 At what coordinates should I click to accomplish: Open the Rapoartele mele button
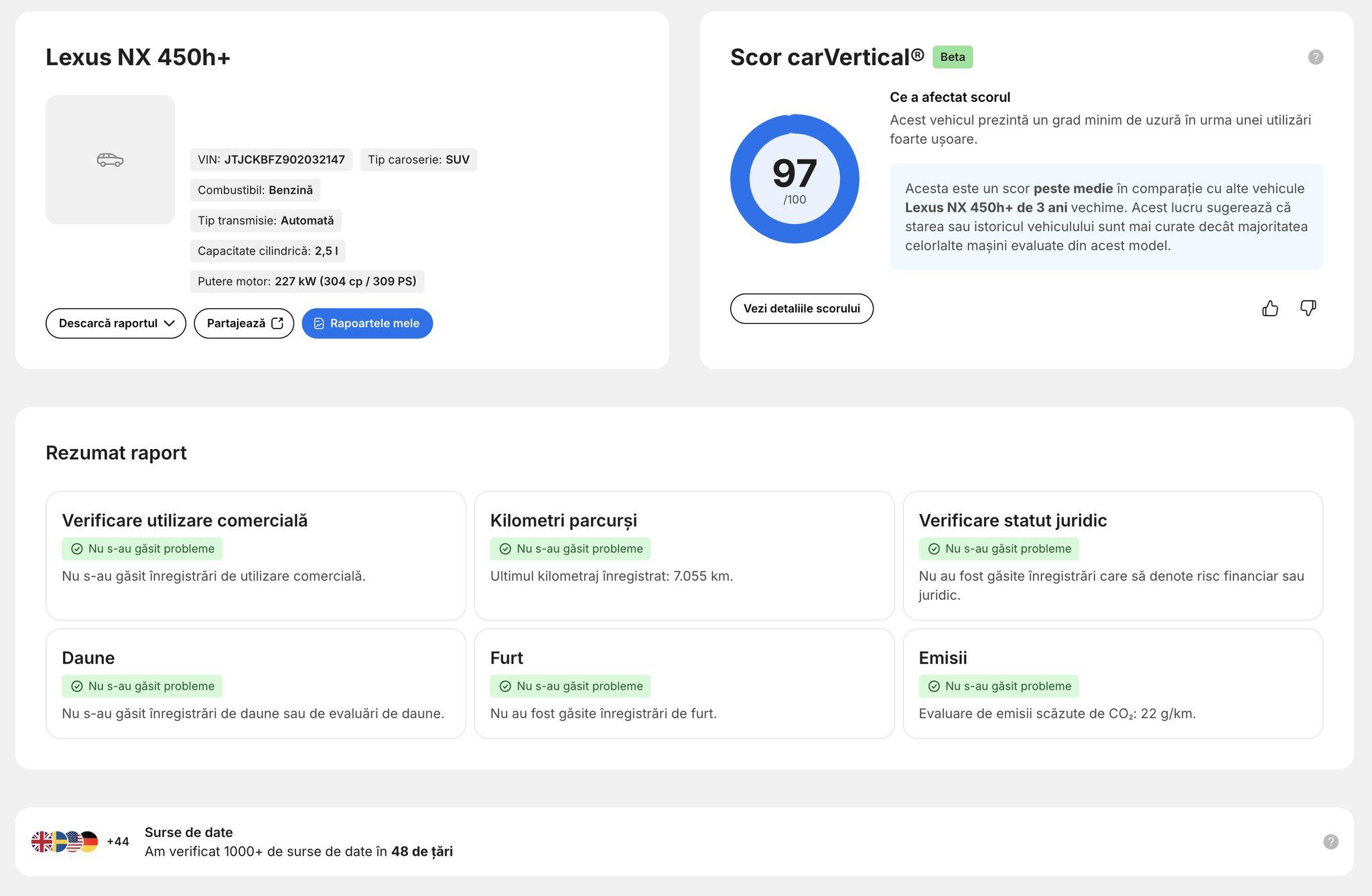pos(367,323)
